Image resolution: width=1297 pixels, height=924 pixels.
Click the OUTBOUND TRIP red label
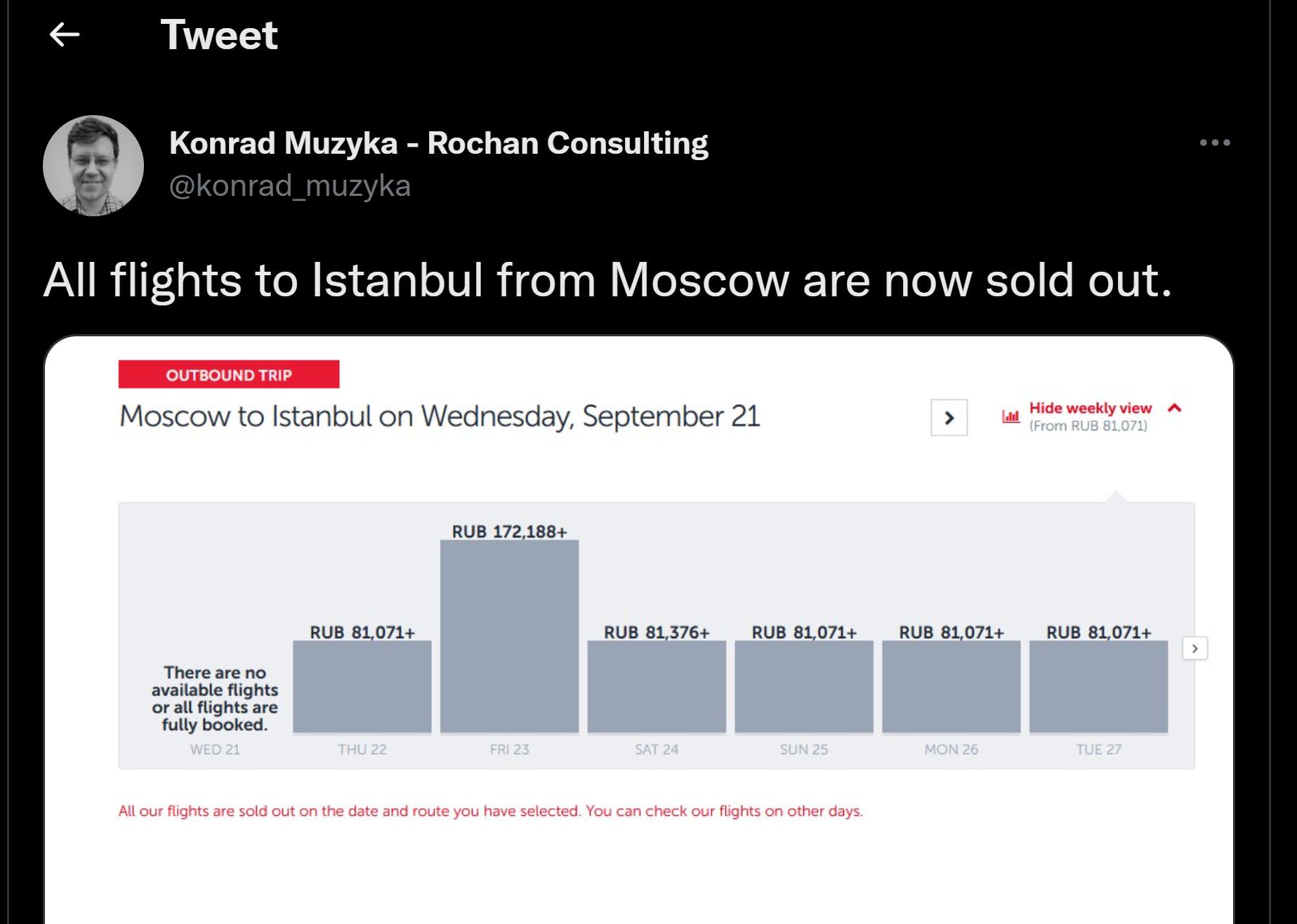(x=229, y=374)
